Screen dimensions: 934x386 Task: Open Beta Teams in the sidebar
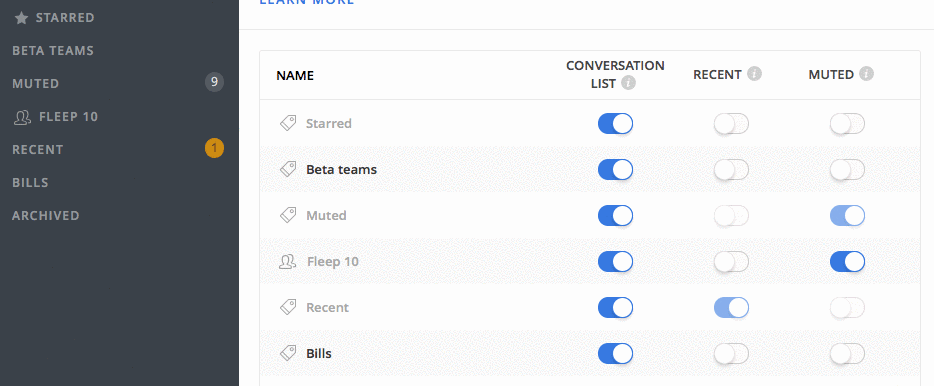tap(53, 51)
